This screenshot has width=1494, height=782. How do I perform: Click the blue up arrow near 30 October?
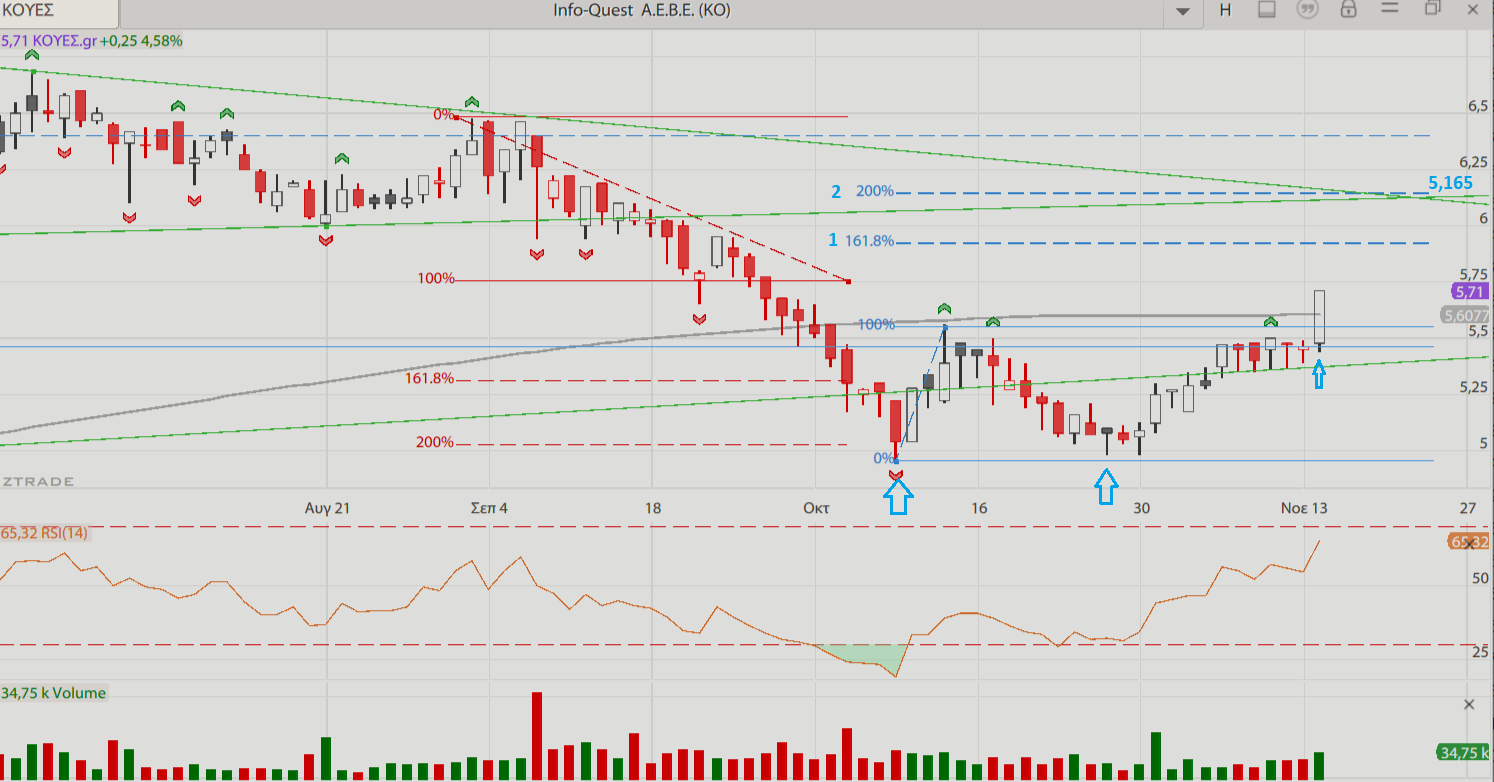1105,488
